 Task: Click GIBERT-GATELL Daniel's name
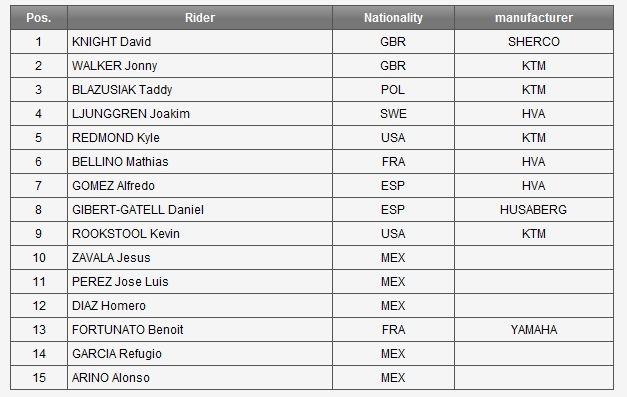[x=138, y=209]
